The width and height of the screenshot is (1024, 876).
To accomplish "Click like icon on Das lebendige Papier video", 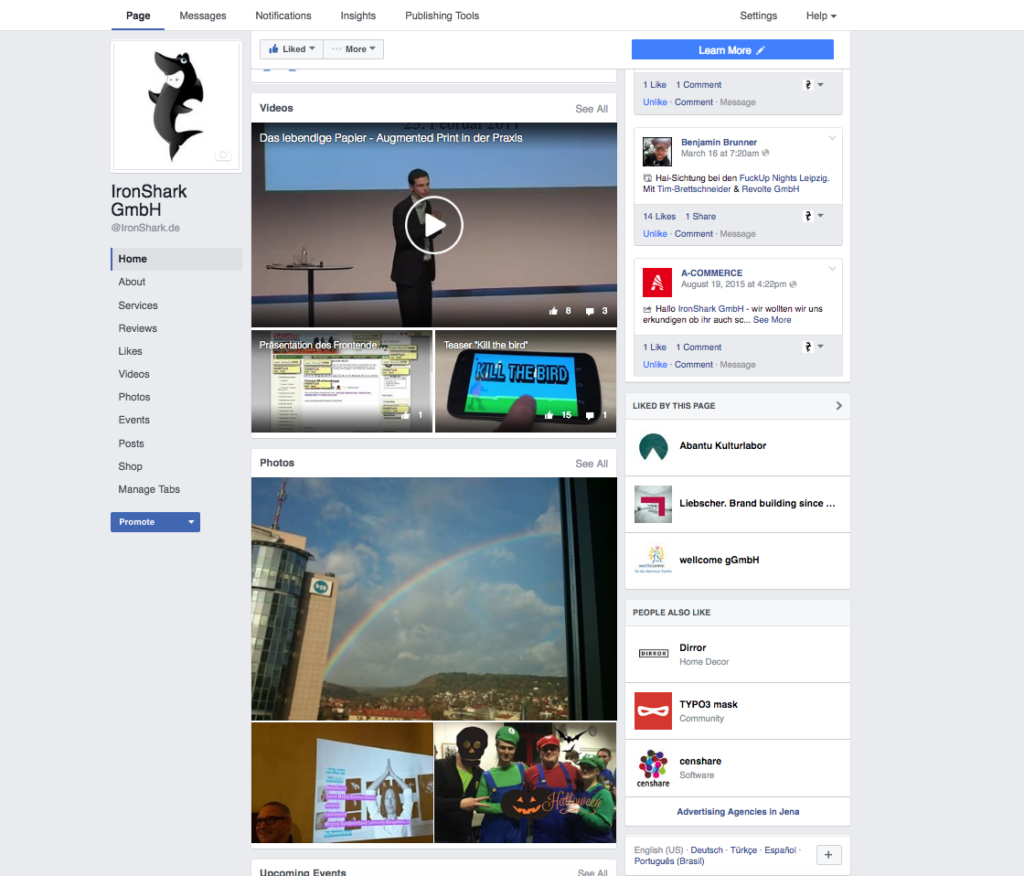I will 553,311.
